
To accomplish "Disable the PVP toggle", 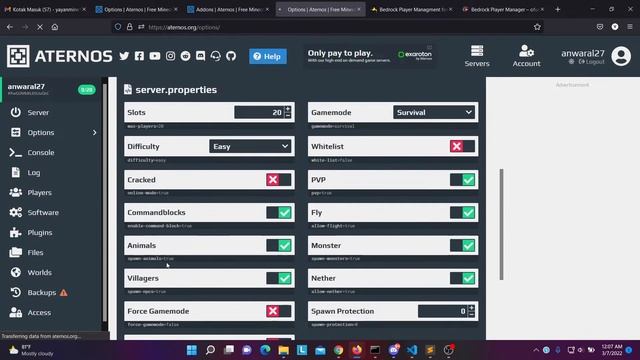I will pos(462,180).
